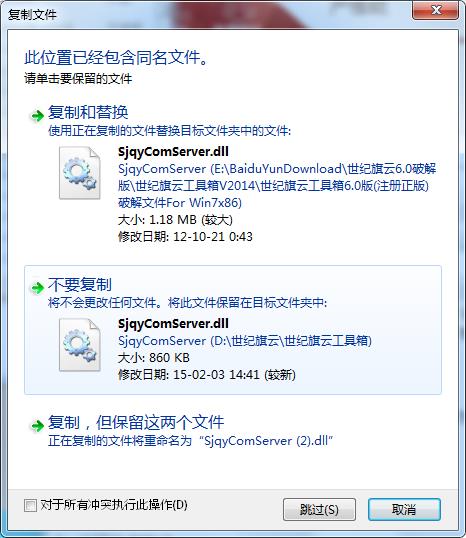Click the destination SjqyComServer.dll gear file icon

(80, 345)
